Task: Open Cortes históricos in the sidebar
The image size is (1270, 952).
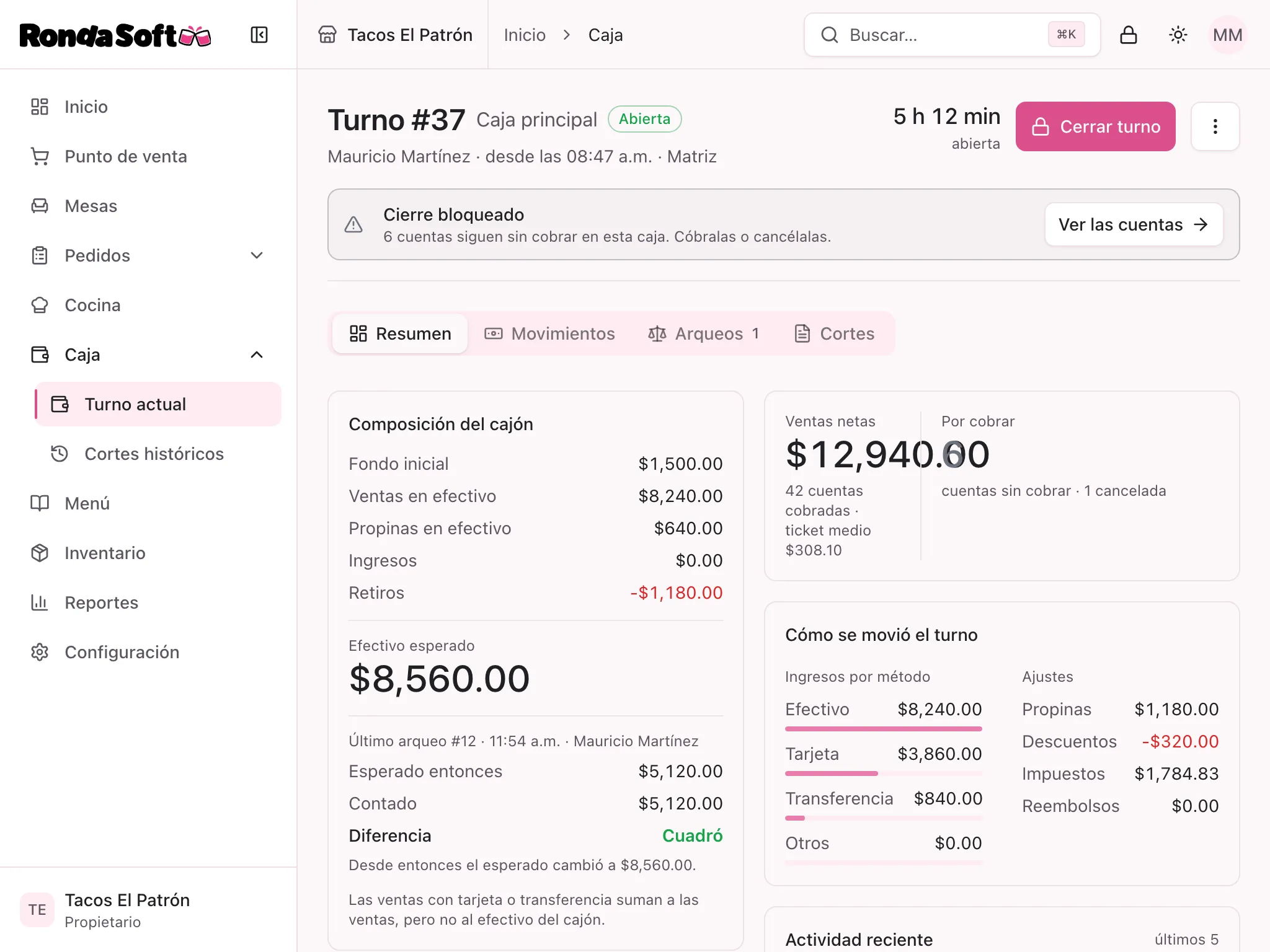Action: 159,454
